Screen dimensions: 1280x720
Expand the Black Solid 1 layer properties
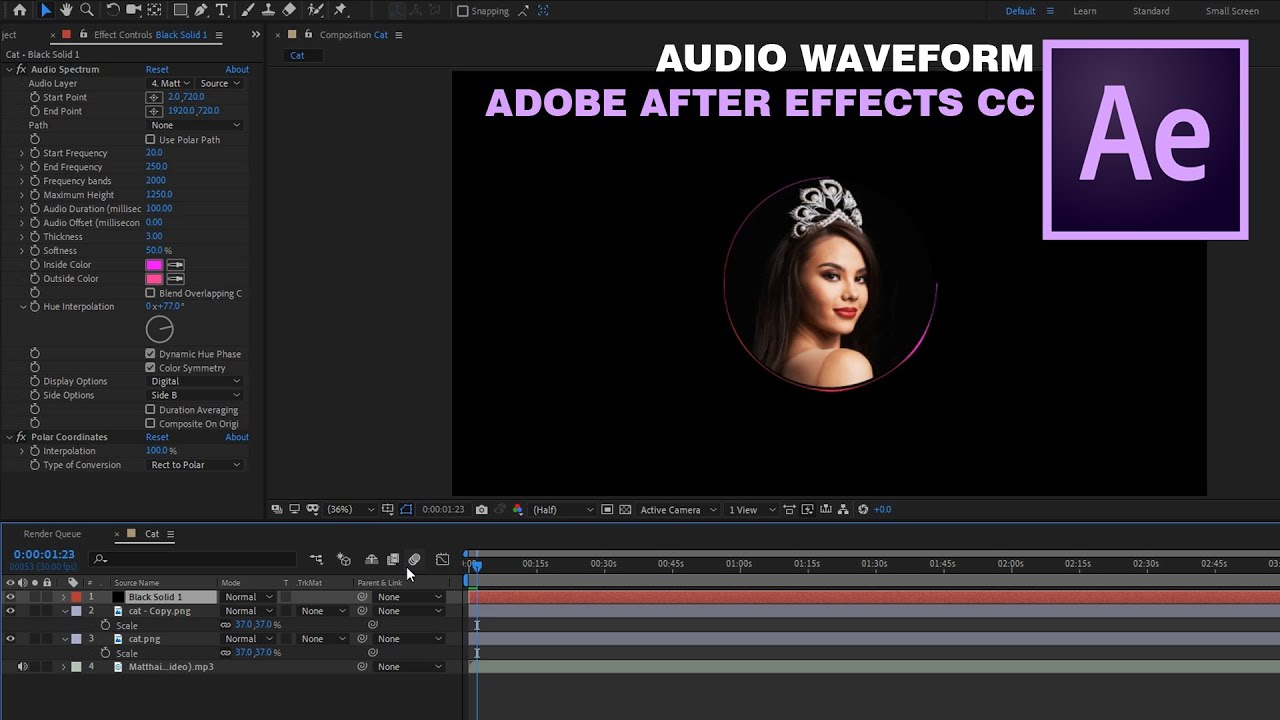64,597
